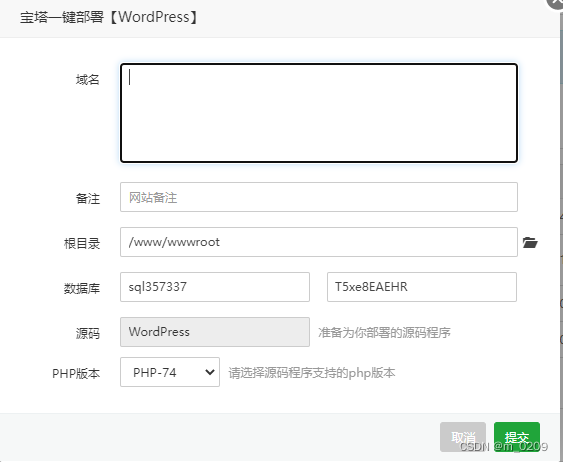Open the PHP version dropdown PHP-74
Viewport: 563px width, 462px height.
(x=170, y=372)
